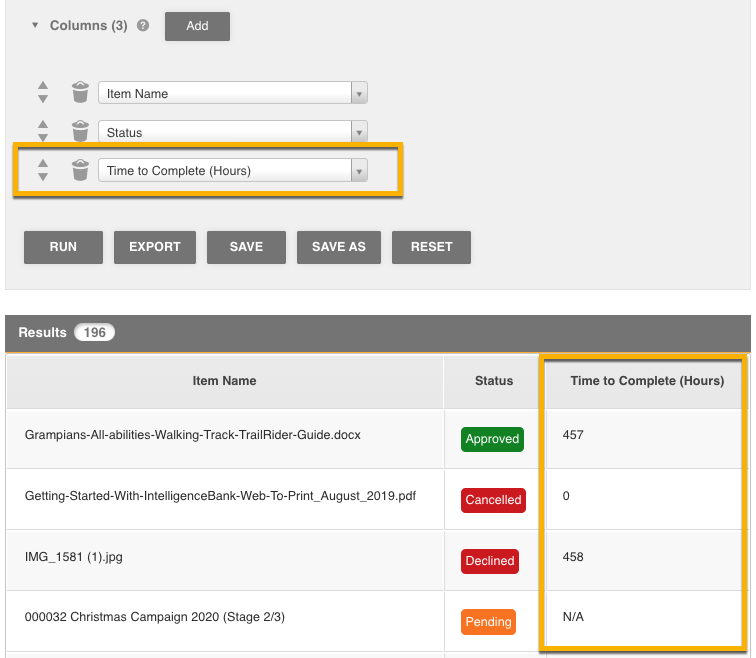756x658 pixels.
Task: Delete the Status column row
Action: pyautogui.click(x=80, y=132)
